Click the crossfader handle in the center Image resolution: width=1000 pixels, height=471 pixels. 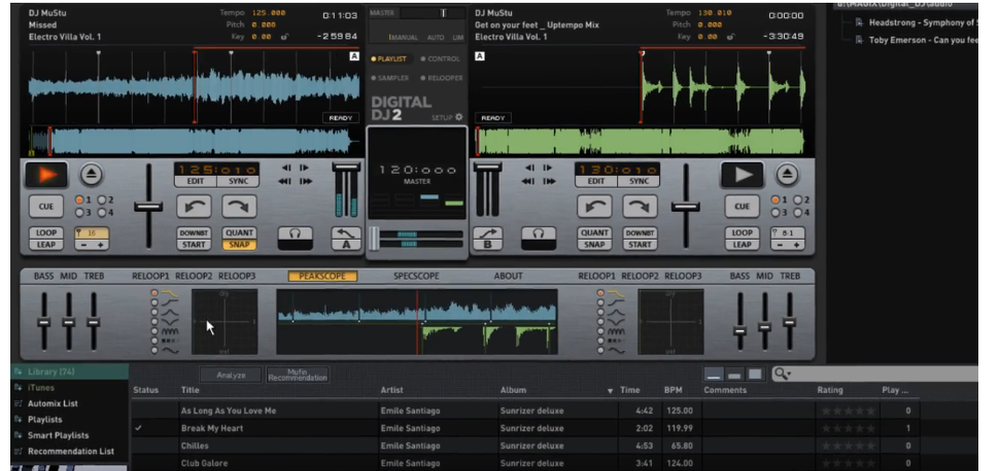click(374, 239)
